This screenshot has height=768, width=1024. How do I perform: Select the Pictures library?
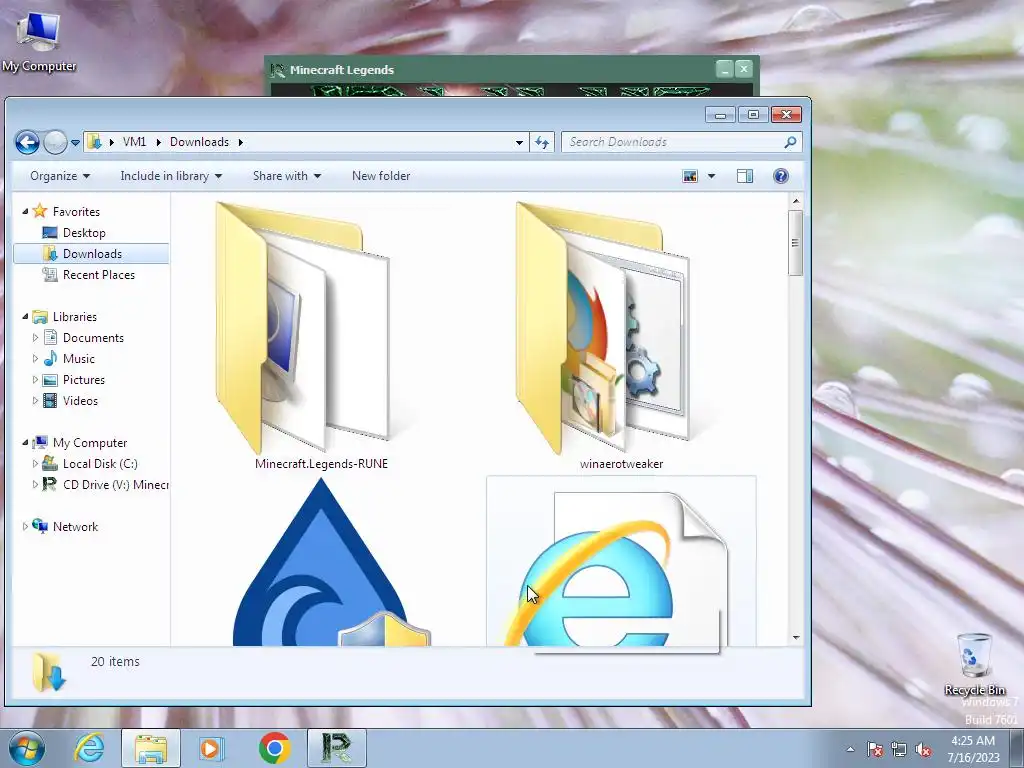(84, 379)
